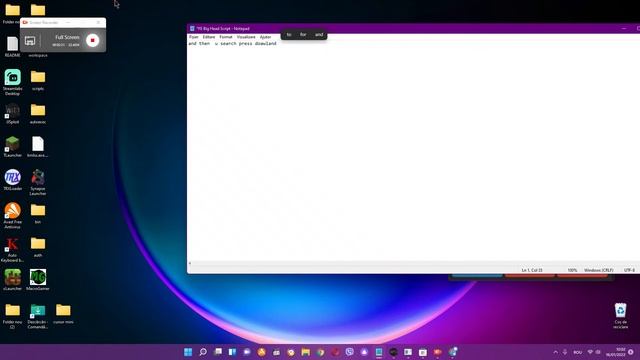Open the scripts folder on desktop

(x=38, y=80)
